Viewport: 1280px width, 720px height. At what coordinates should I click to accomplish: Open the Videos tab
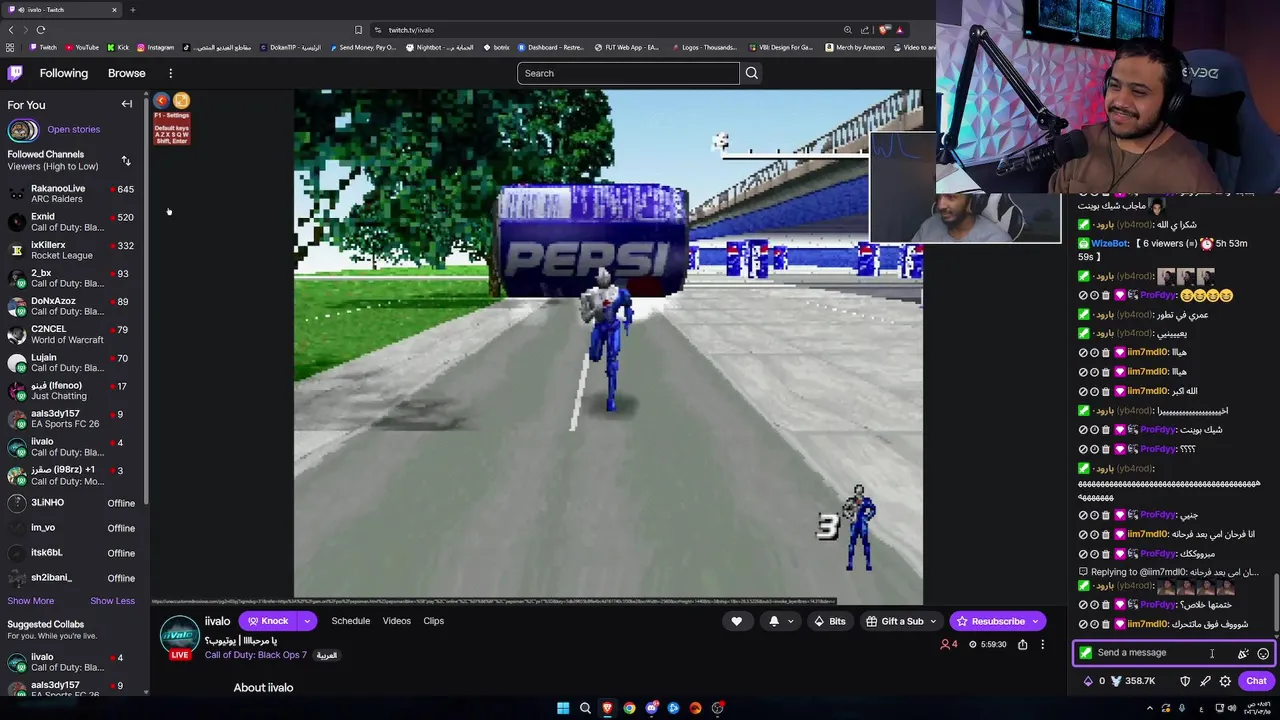tap(397, 621)
